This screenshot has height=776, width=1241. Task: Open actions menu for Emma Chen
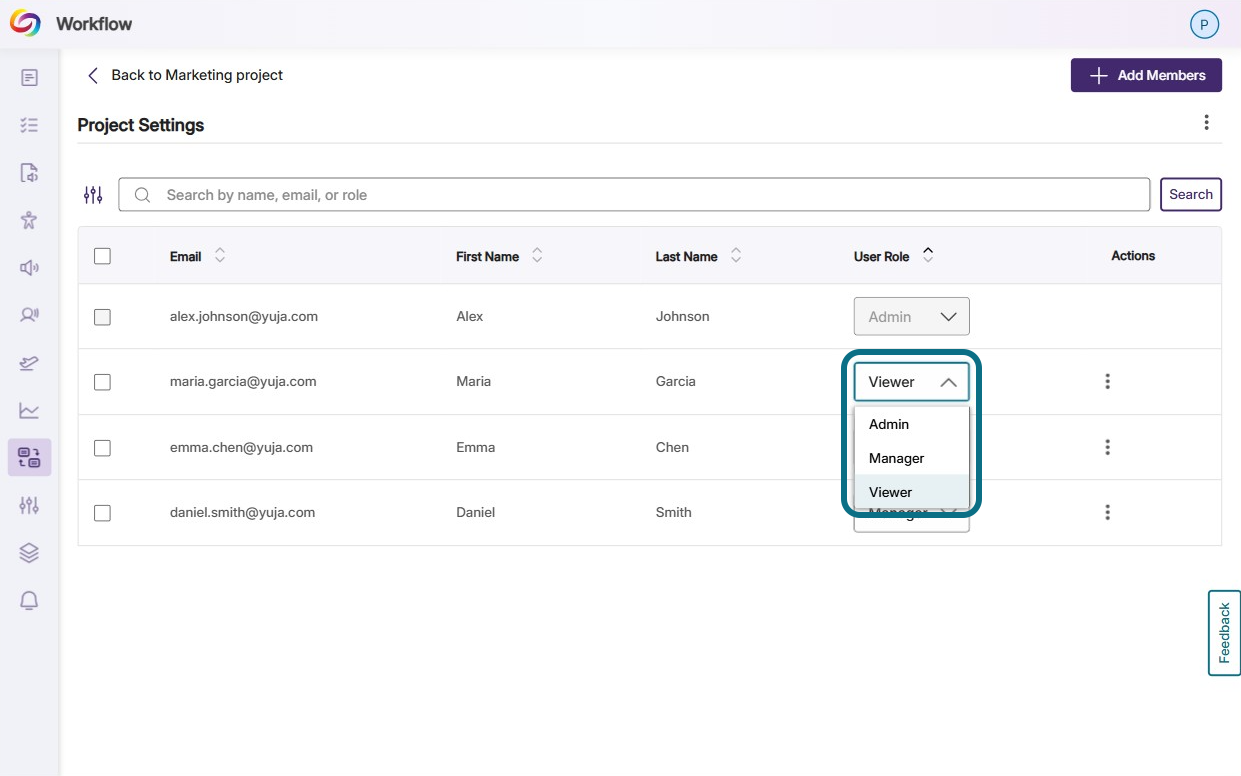click(1107, 447)
